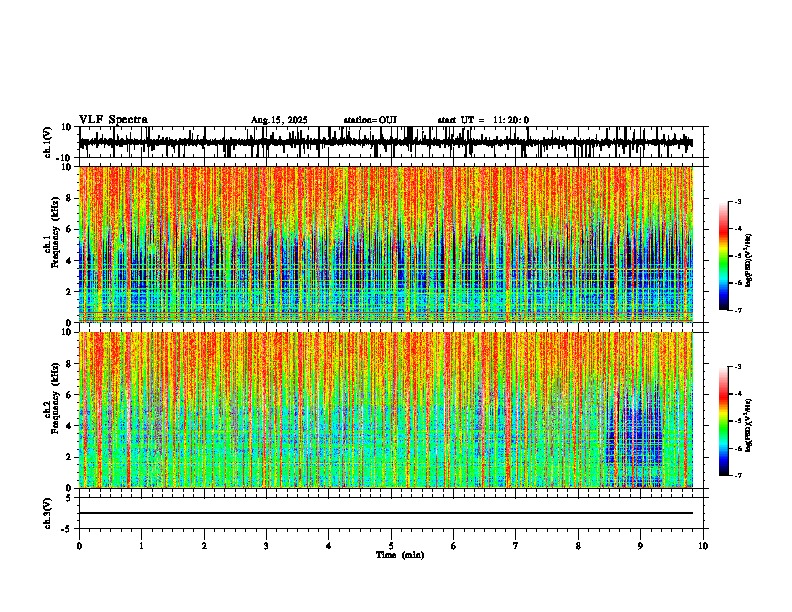The width and height of the screenshot is (792, 612).
Task: Click the "6" tick on the time axis
Action: click(454, 546)
